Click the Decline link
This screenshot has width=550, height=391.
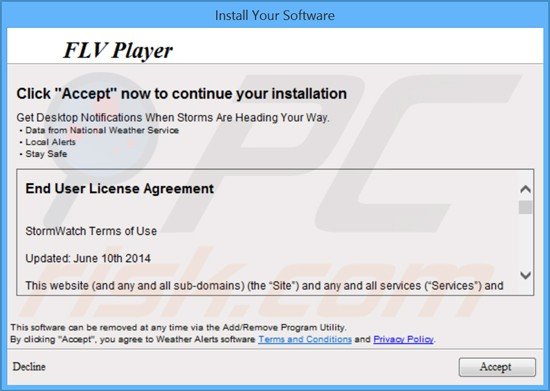[x=29, y=366]
